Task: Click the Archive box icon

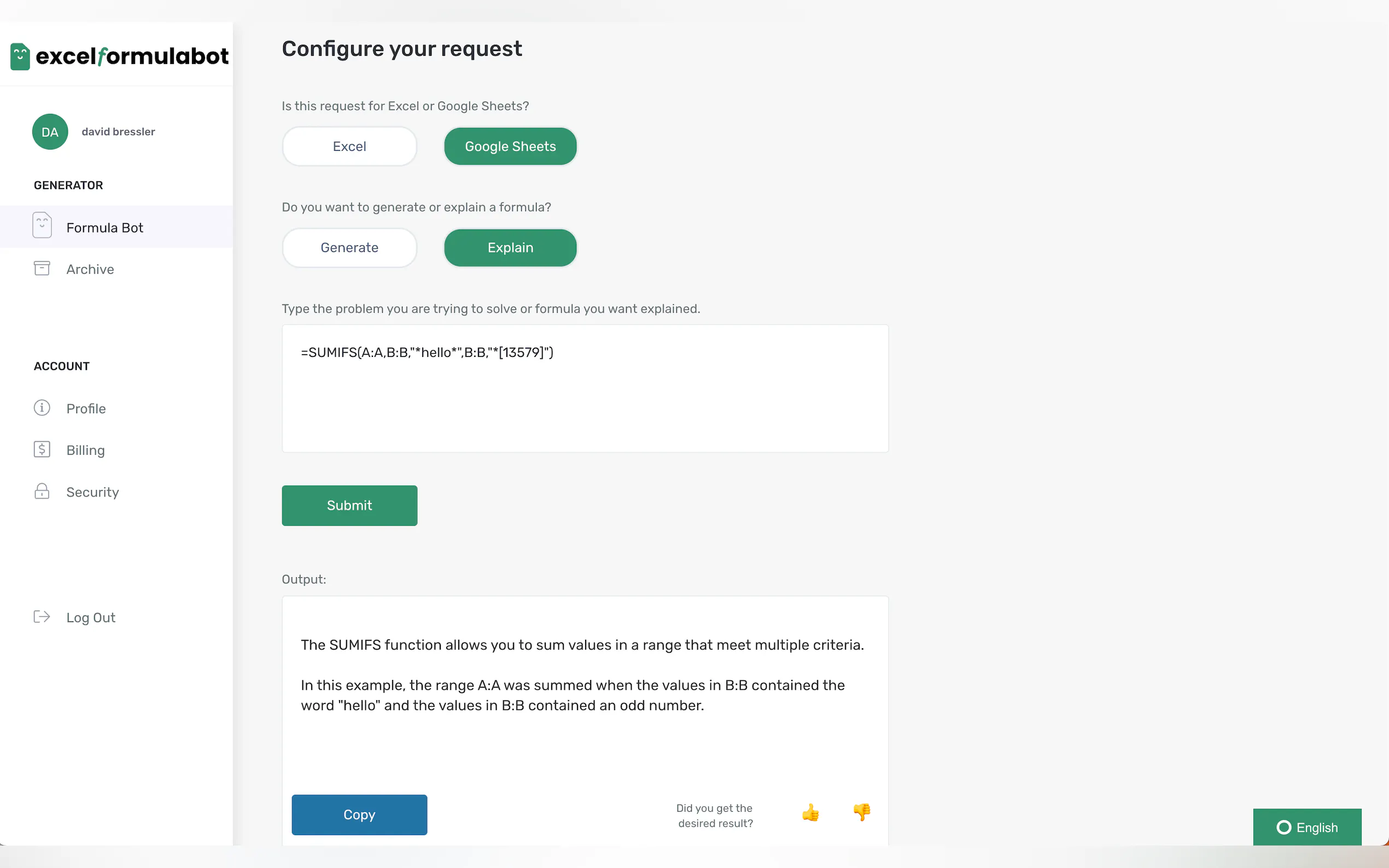Action: tap(42, 269)
